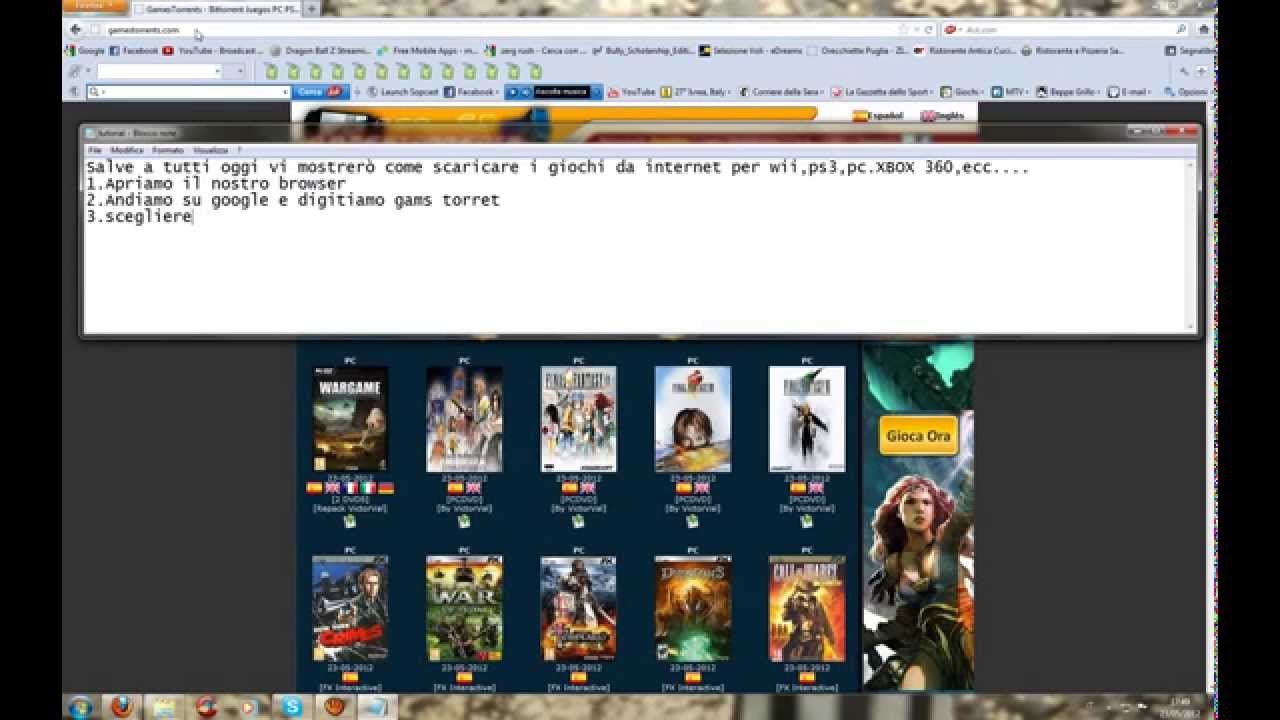Screen dimensions: 1280x720
Task: Open the War game cover with tanks
Action: click(x=464, y=609)
